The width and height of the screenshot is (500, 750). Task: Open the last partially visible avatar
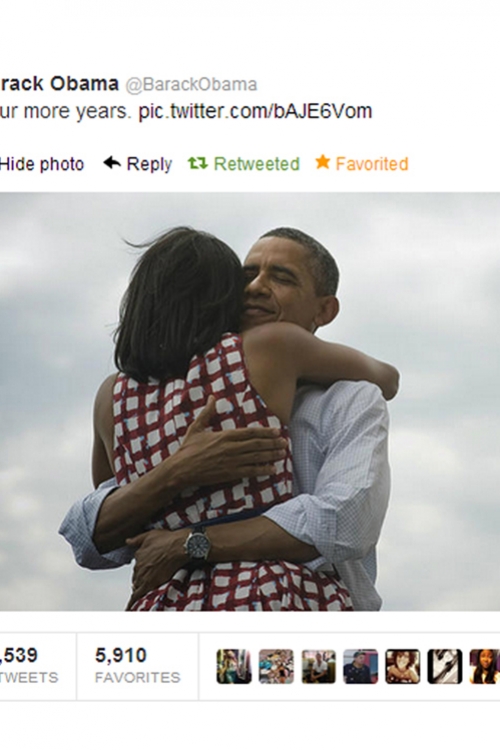pyautogui.click(x=485, y=666)
